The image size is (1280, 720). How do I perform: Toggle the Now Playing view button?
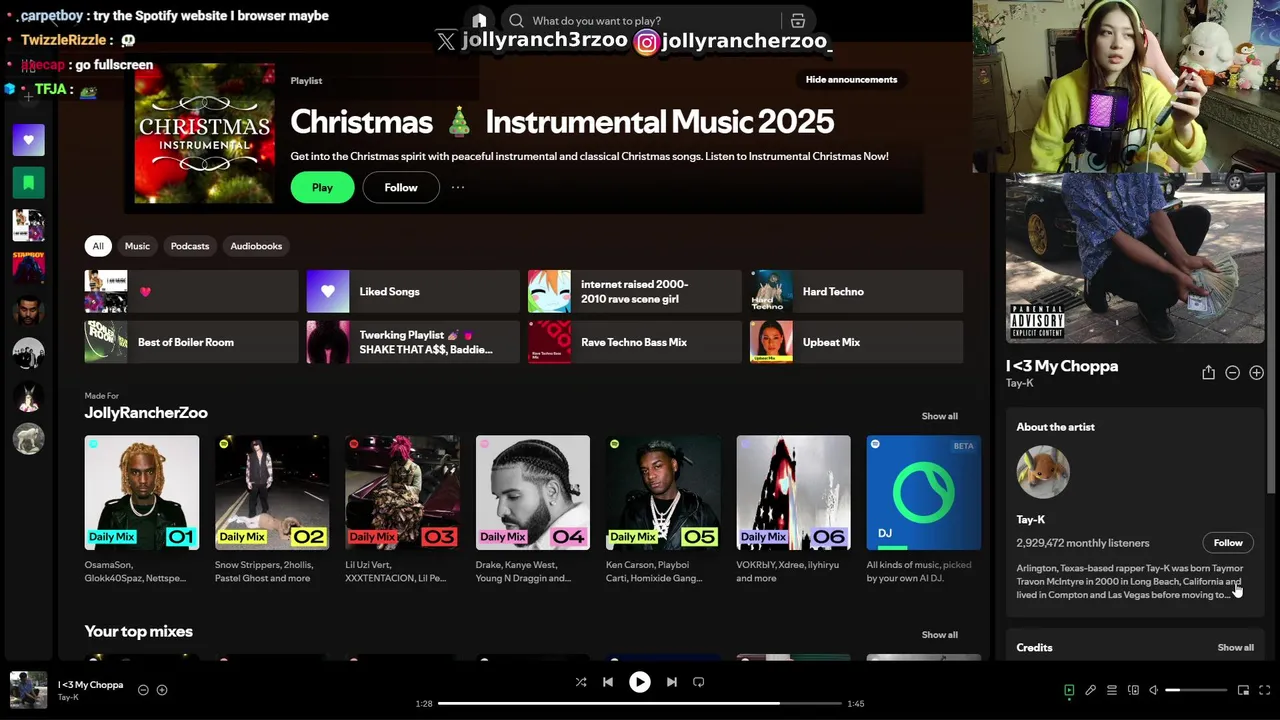click(x=1069, y=690)
